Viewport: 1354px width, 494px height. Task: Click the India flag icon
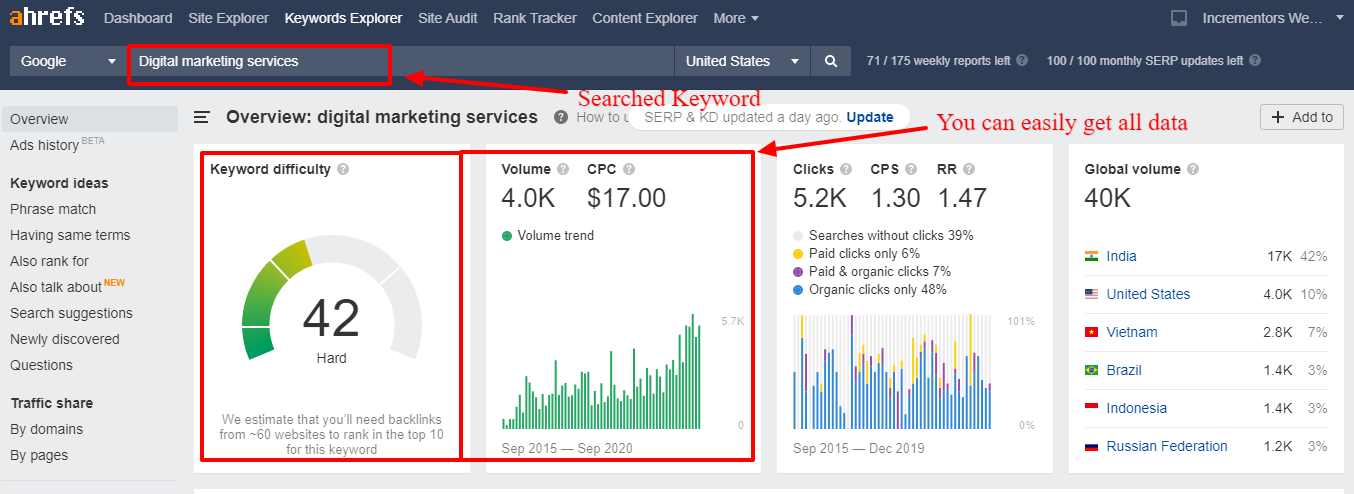pyautogui.click(x=1092, y=256)
